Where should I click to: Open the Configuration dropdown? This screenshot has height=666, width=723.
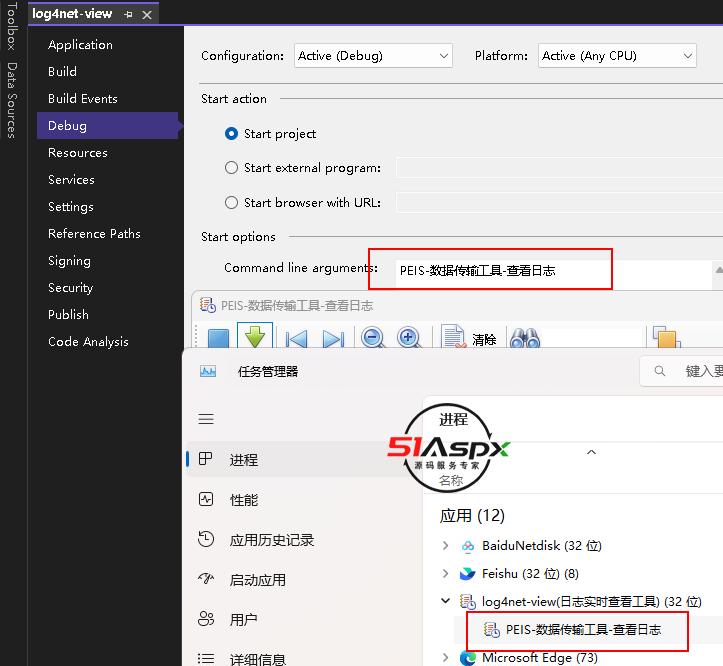pos(373,56)
